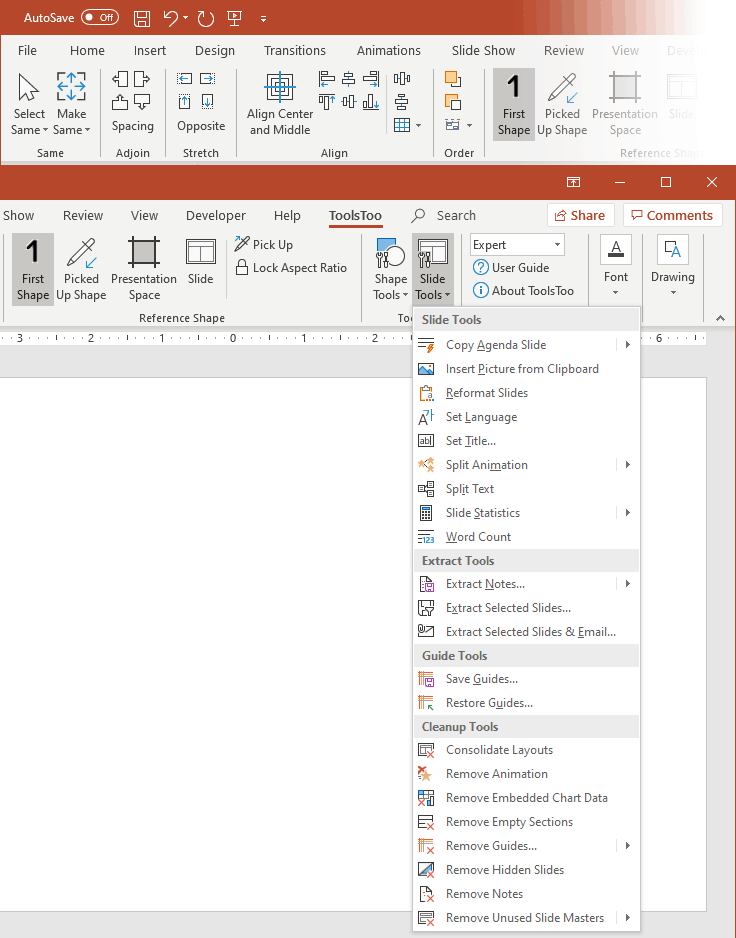Viewport: 736px width, 938px height.
Task: Expand the Shape Tools dropdown
Action: tap(390, 270)
